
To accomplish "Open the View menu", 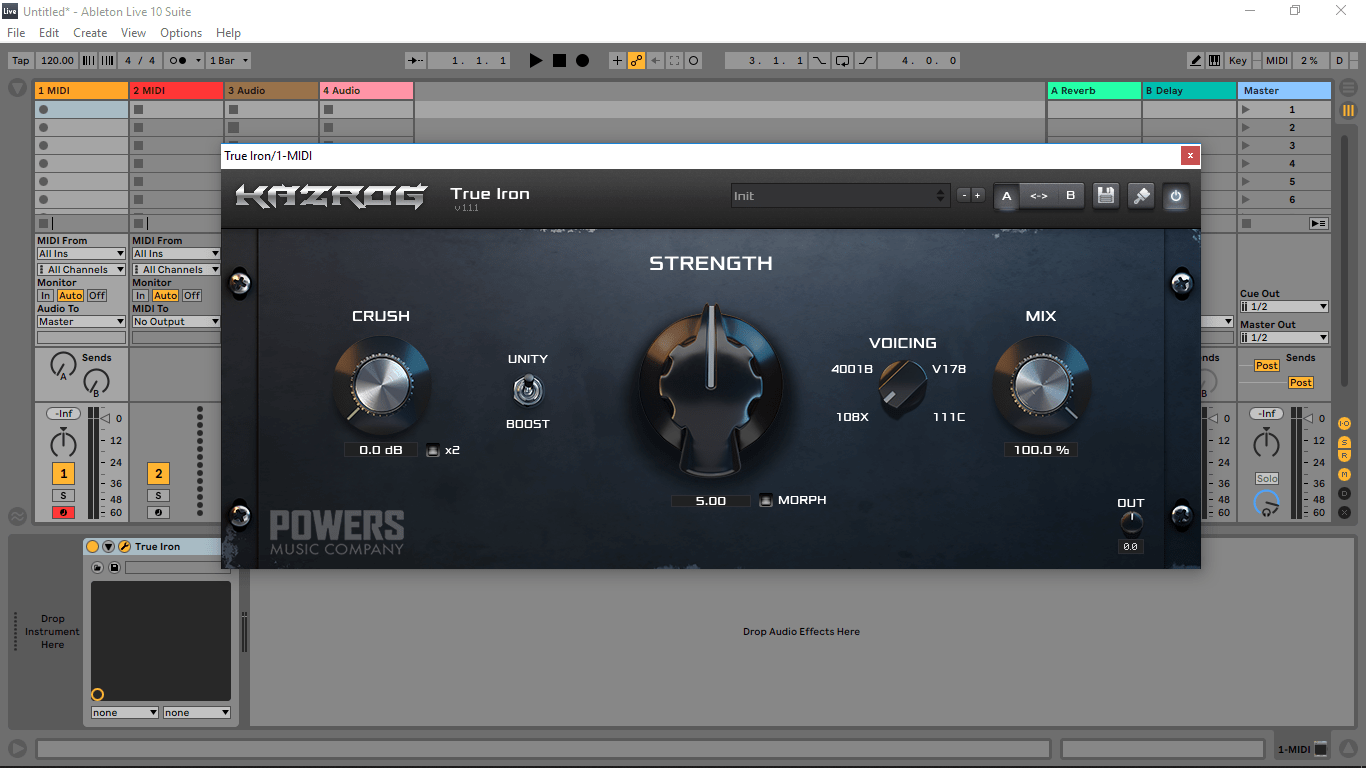I will pos(133,33).
